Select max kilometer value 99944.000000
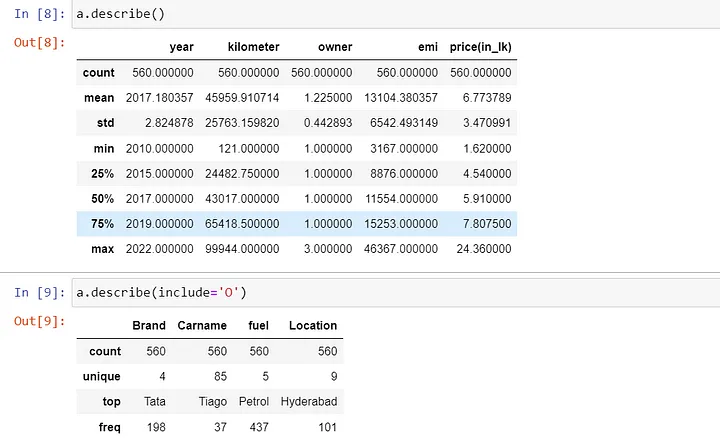 coord(242,249)
